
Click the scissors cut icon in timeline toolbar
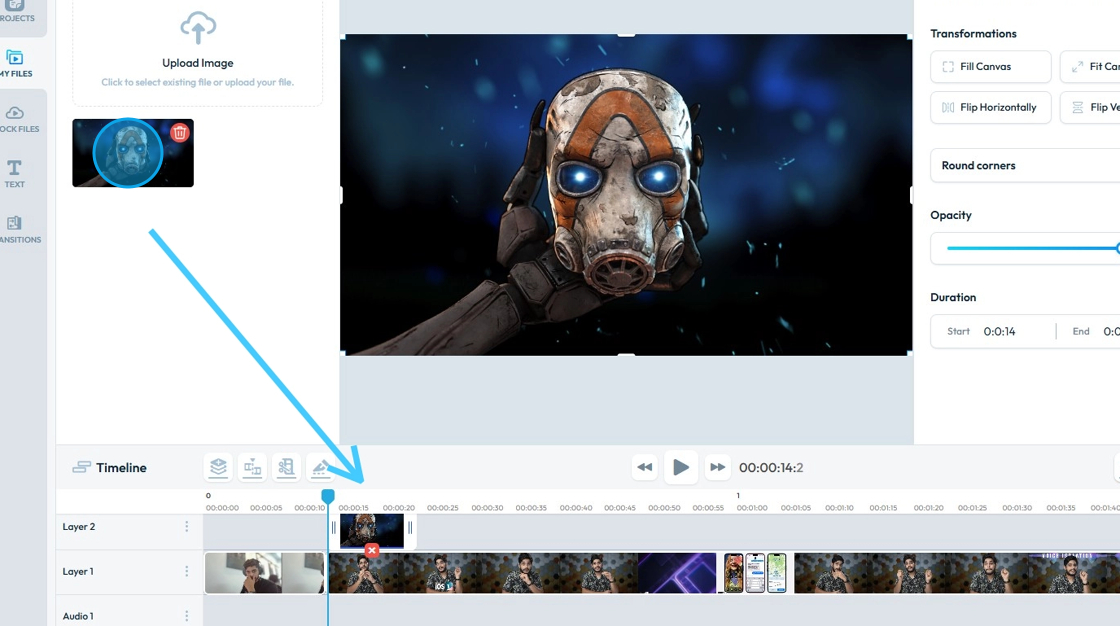[286, 467]
